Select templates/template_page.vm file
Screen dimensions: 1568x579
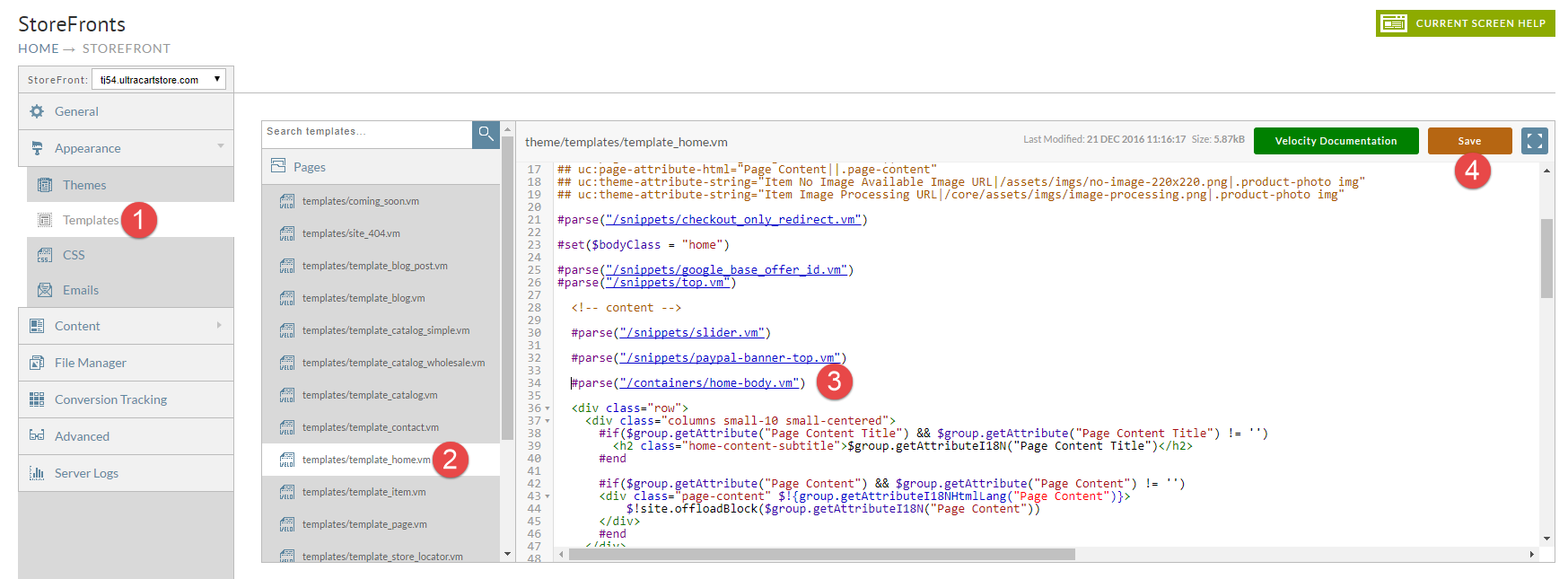[x=381, y=524]
